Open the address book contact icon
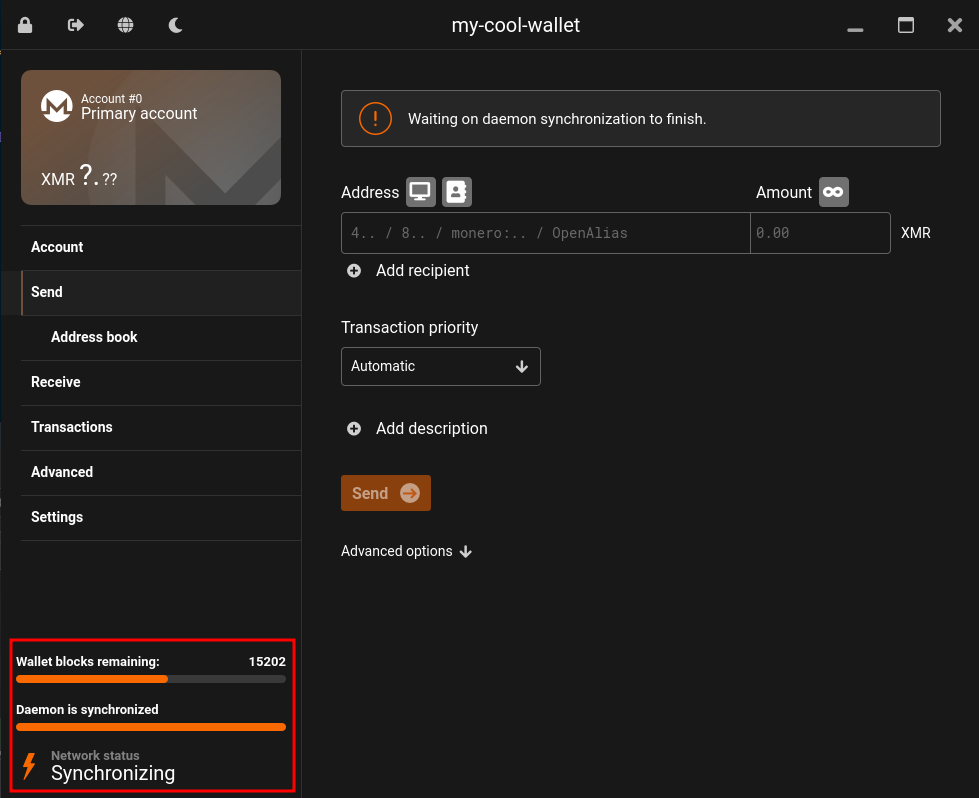979x798 pixels. tap(457, 192)
